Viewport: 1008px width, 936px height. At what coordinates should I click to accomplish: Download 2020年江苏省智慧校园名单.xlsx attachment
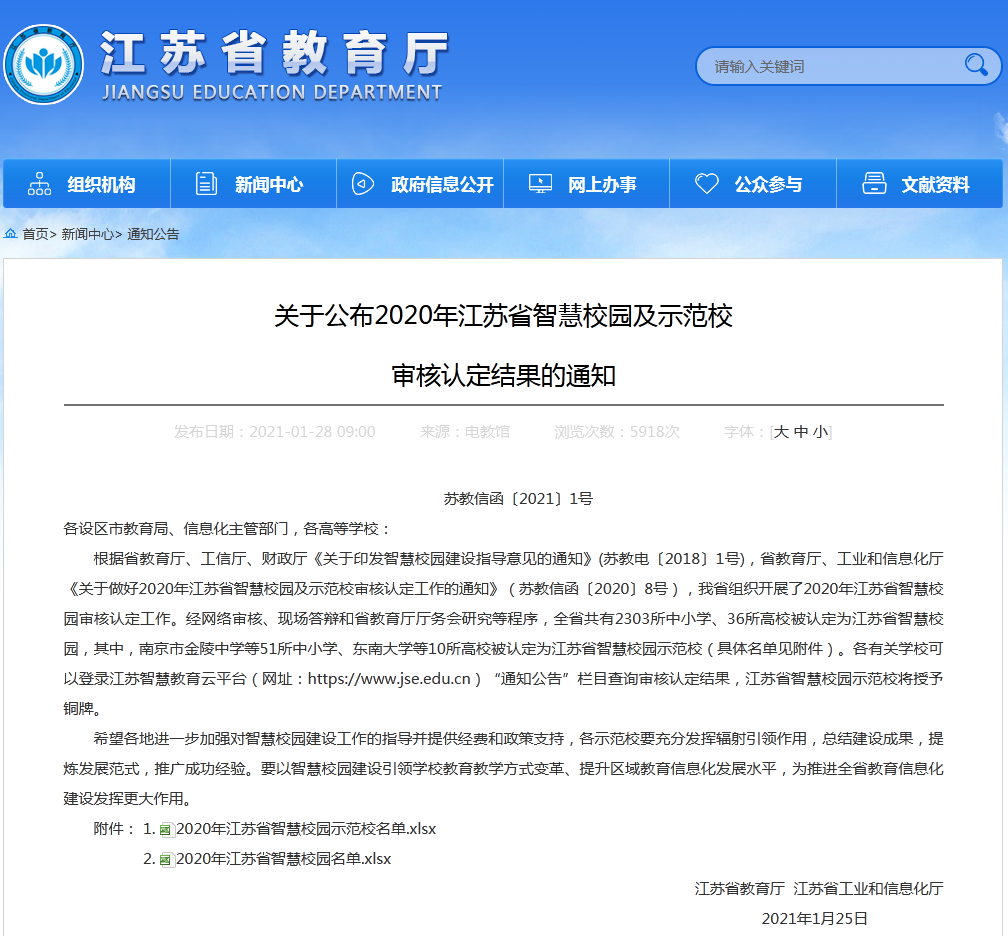click(283, 859)
